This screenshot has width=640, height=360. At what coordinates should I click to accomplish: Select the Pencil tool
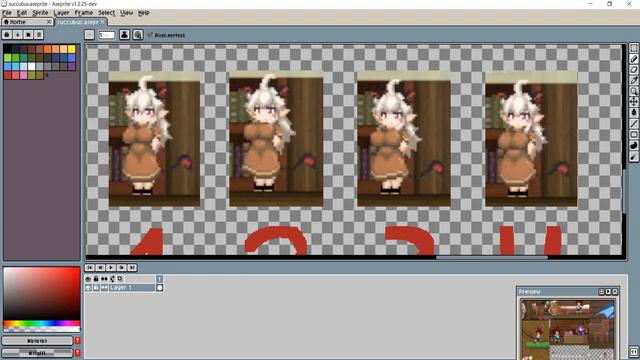[x=634, y=59]
